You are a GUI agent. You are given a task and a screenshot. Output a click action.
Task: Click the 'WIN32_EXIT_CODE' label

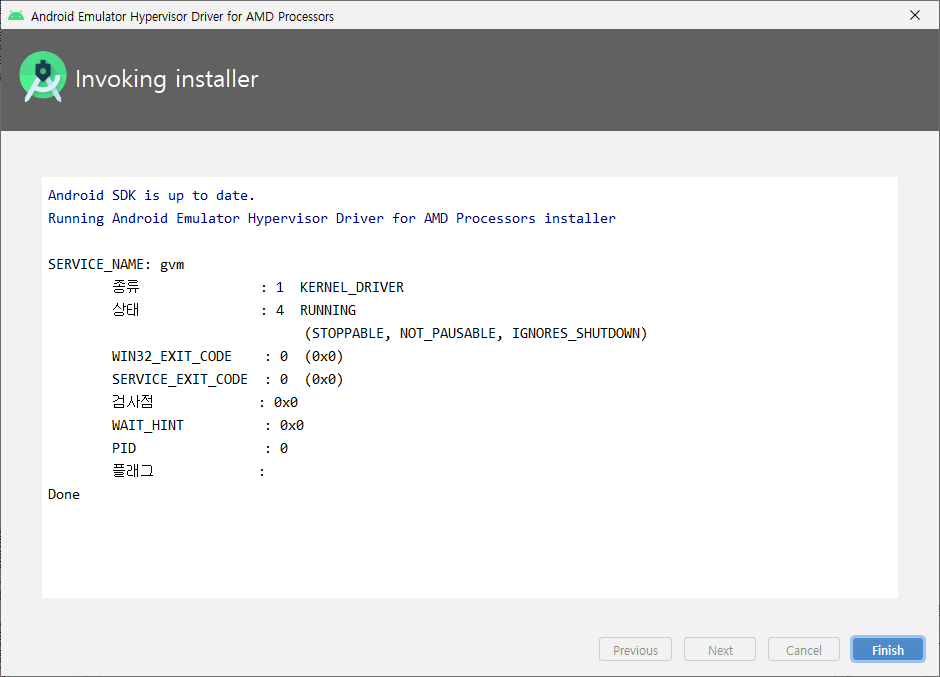pos(171,356)
